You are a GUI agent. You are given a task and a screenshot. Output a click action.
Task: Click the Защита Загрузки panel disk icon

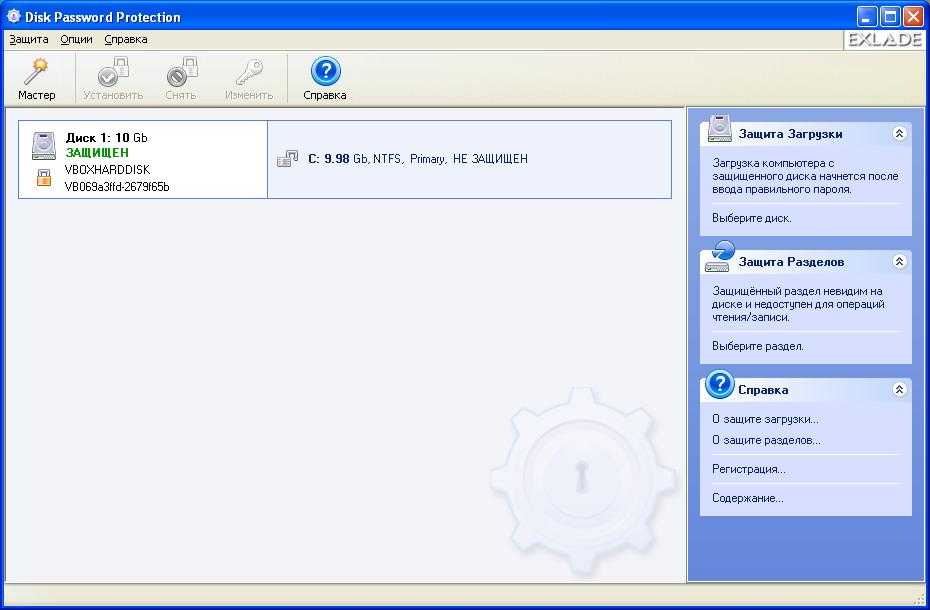click(719, 129)
